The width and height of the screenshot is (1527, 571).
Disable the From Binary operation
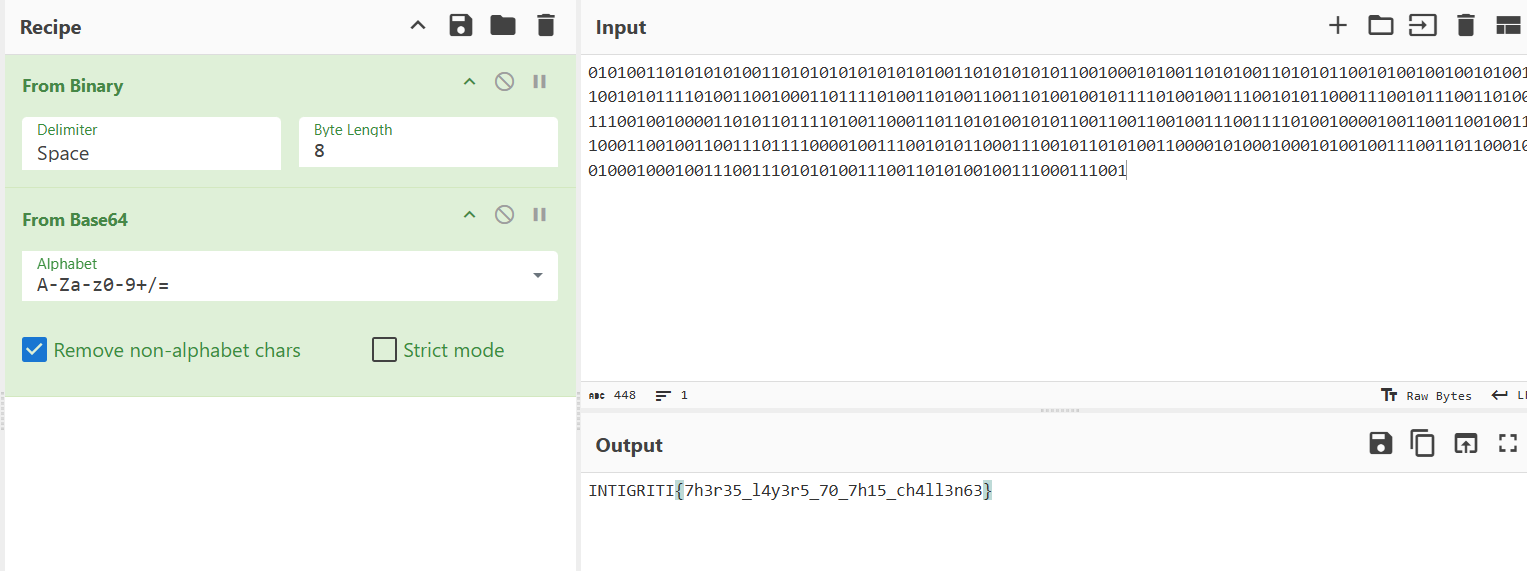tap(505, 82)
